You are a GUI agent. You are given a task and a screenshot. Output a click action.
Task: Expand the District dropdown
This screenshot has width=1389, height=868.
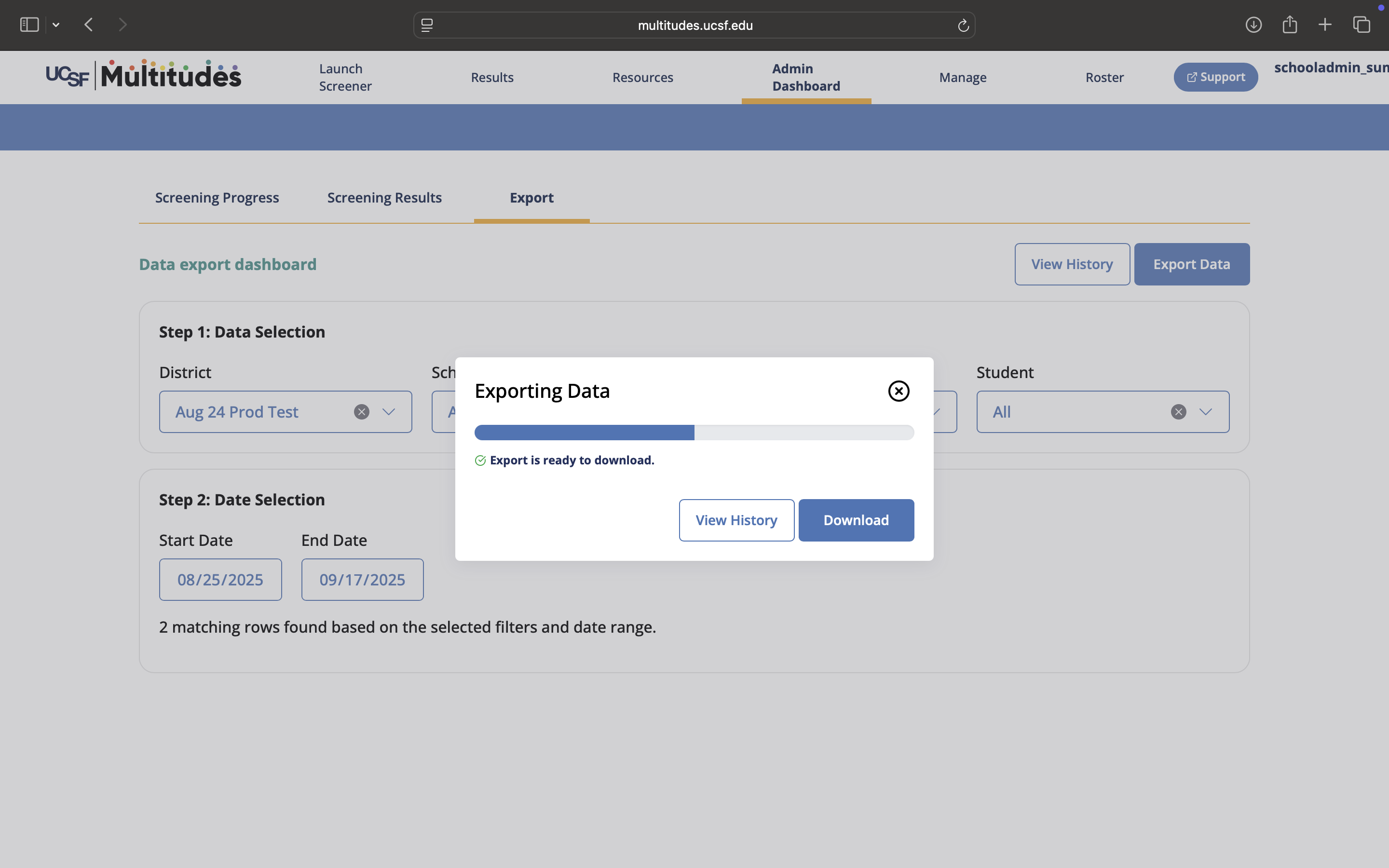[x=389, y=412]
